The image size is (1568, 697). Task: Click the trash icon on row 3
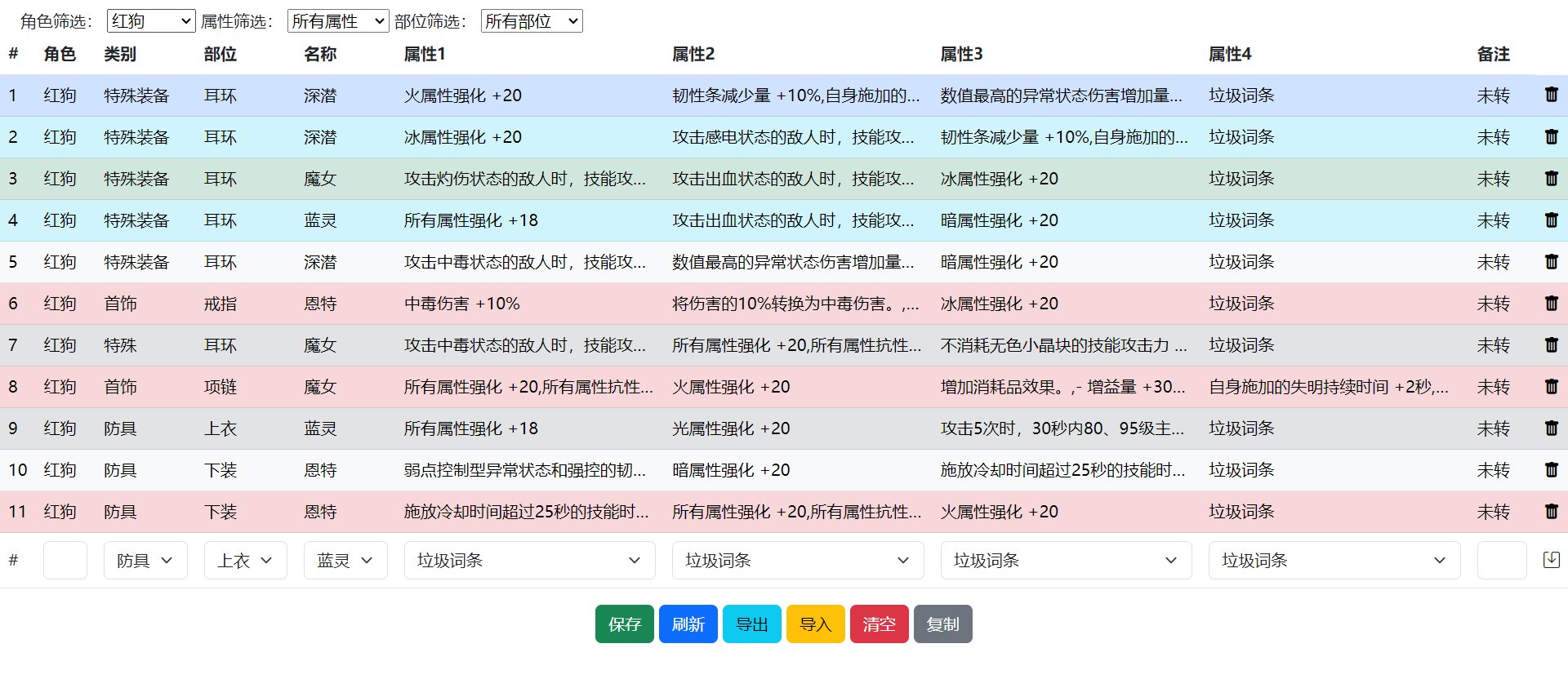click(1552, 178)
